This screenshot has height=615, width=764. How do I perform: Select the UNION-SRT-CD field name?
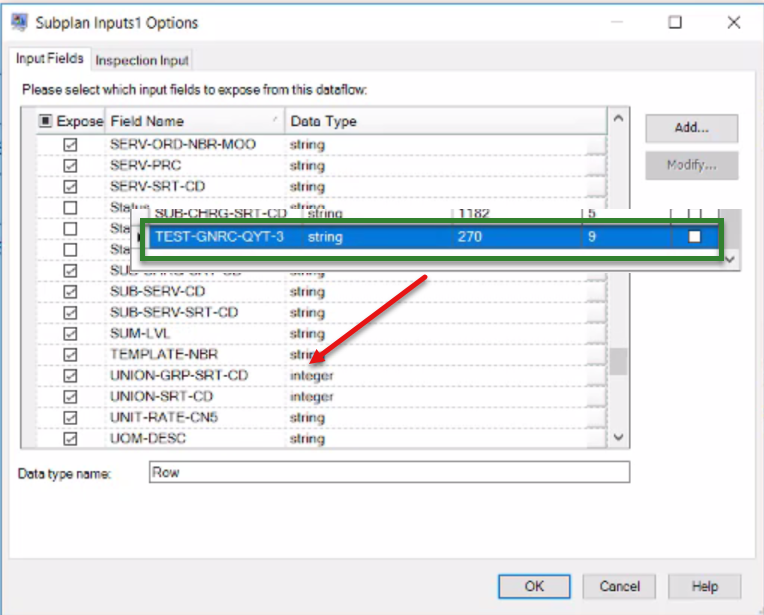(x=161, y=396)
